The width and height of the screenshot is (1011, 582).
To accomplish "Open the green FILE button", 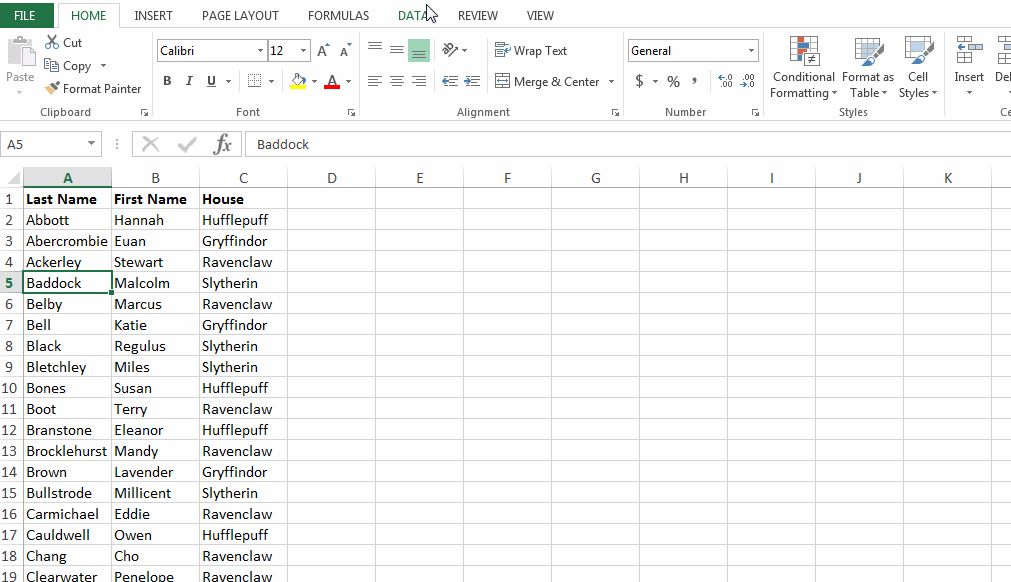I will (x=26, y=16).
